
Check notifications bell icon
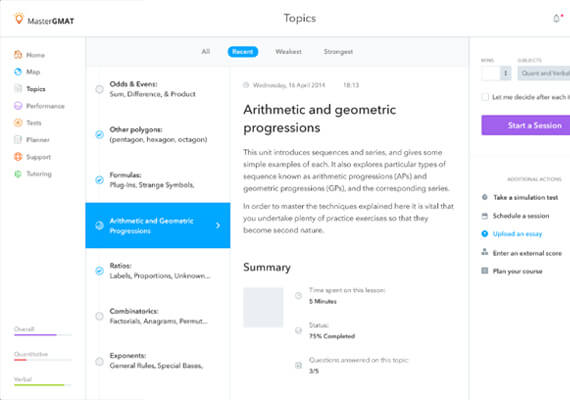(x=557, y=18)
